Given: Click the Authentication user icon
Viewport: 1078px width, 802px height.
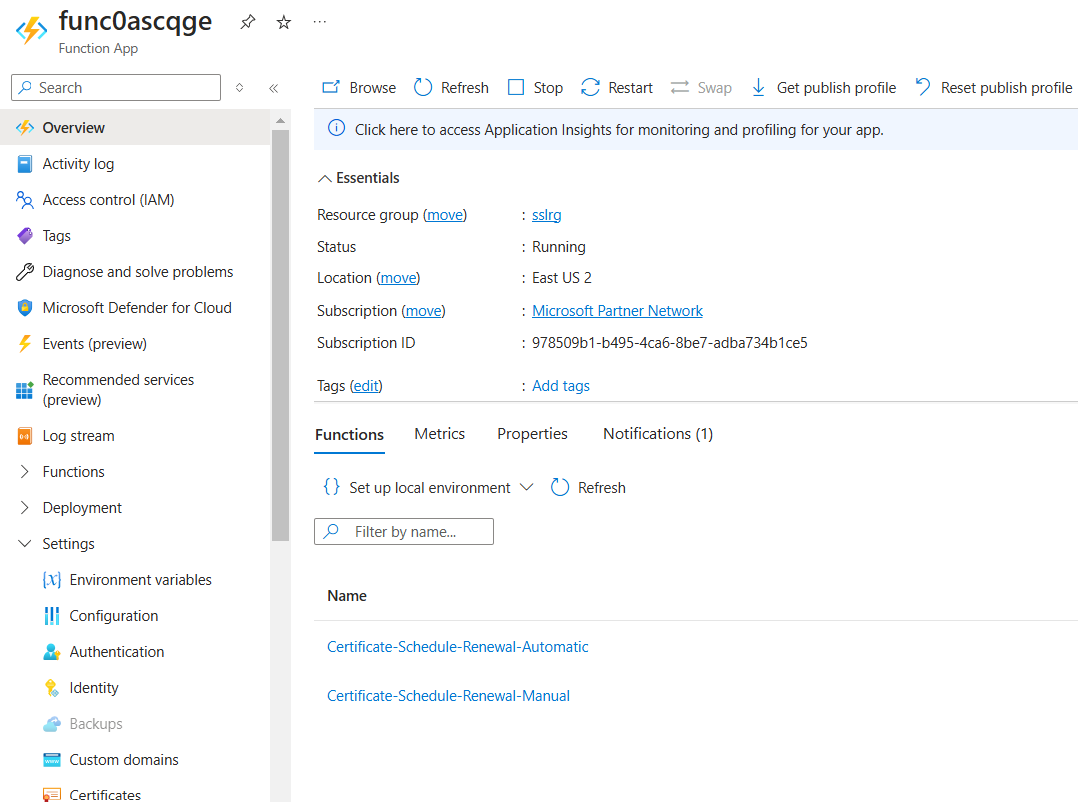Looking at the screenshot, I should pyautogui.click(x=52, y=651).
